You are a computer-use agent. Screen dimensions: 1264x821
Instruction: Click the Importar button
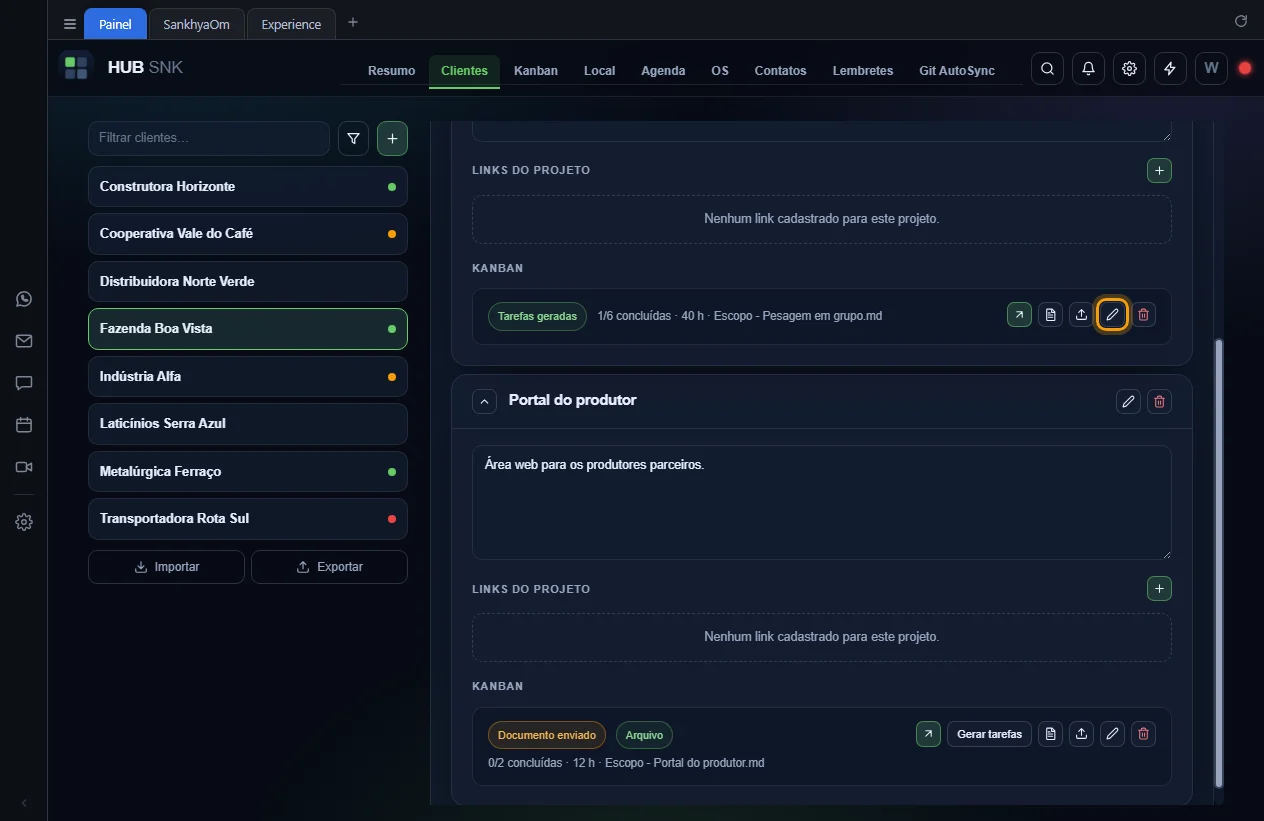[166, 567]
